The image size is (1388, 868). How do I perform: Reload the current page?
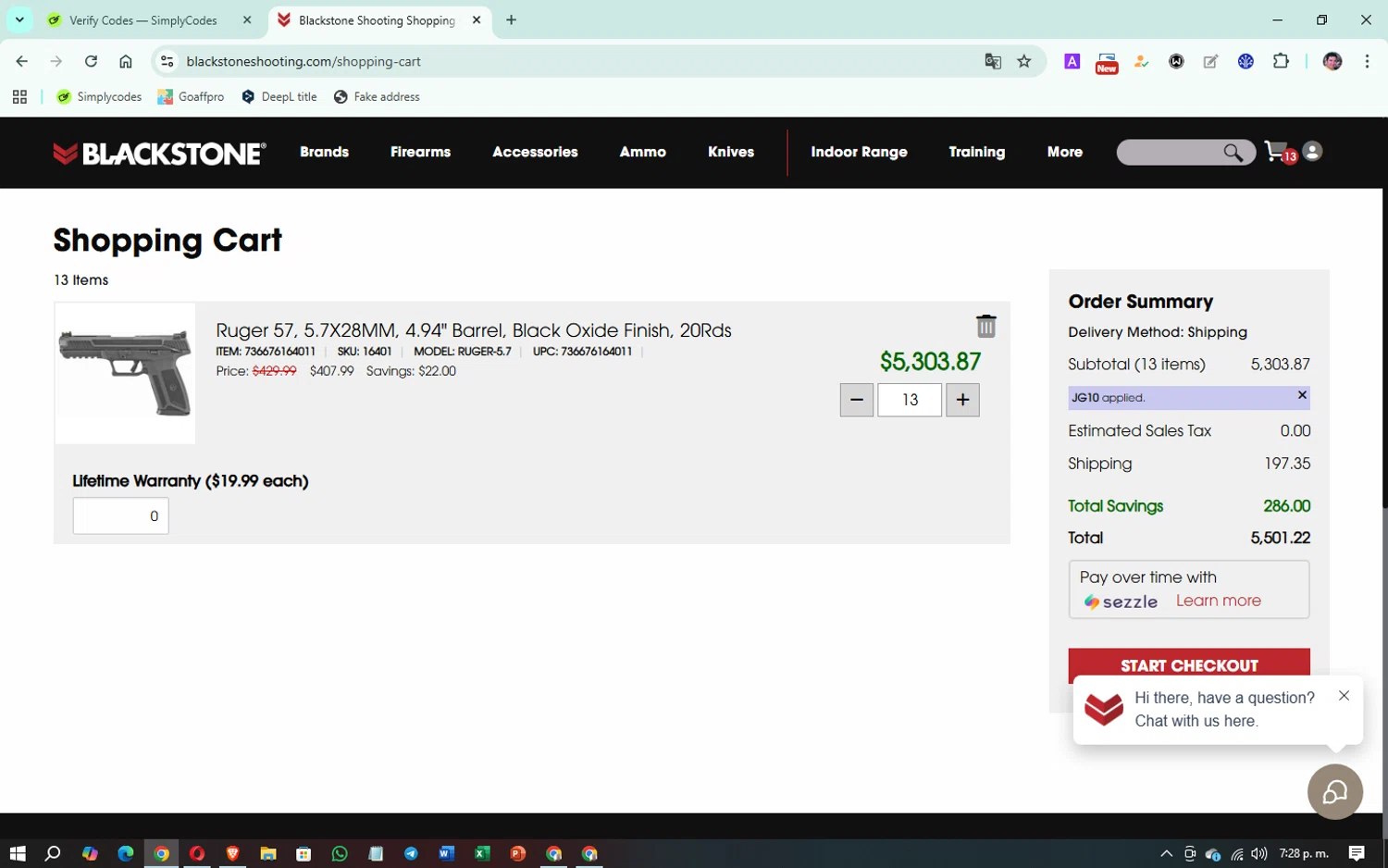91,61
